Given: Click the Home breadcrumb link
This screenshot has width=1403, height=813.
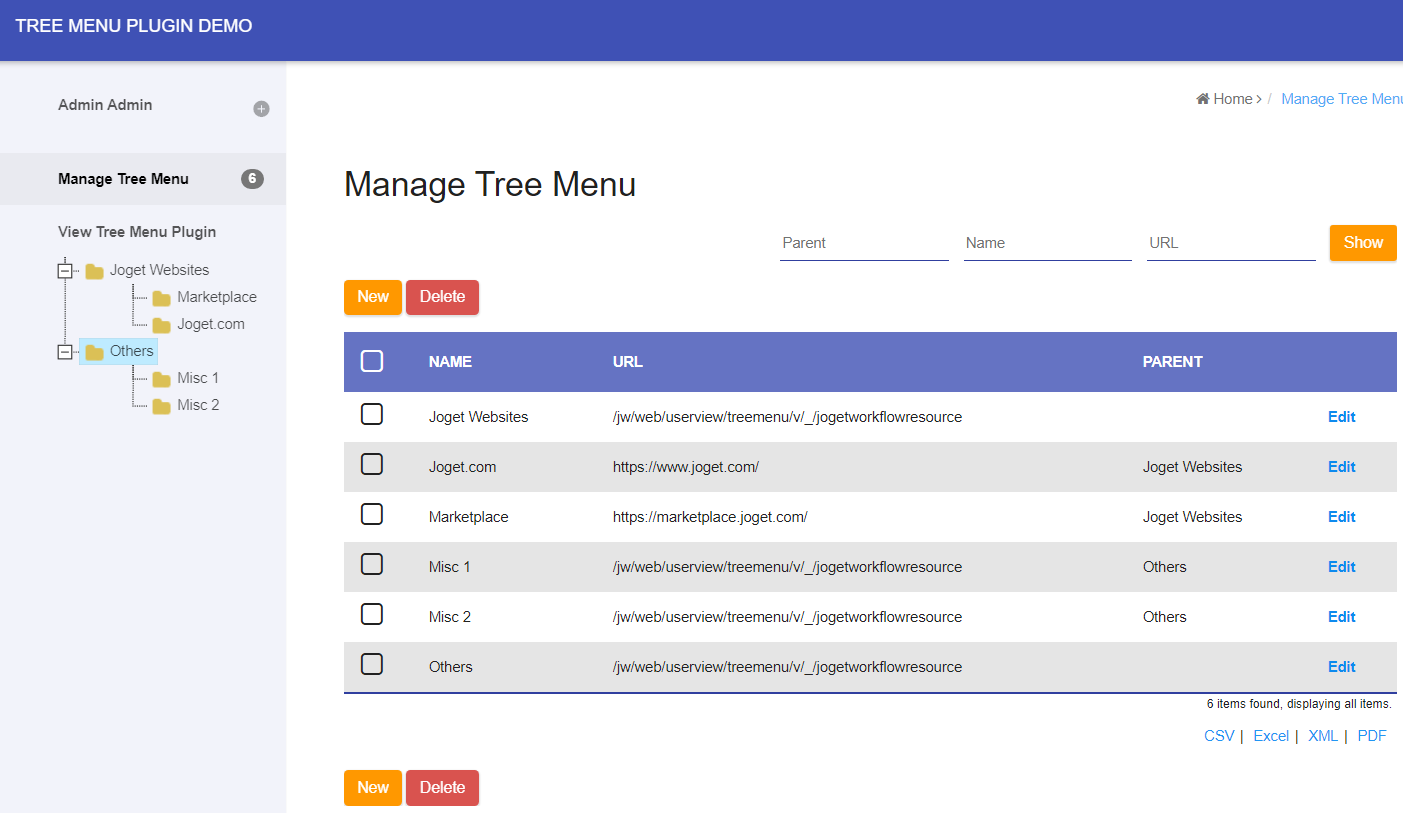Looking at the screenshot, I should pos(1233,99).
